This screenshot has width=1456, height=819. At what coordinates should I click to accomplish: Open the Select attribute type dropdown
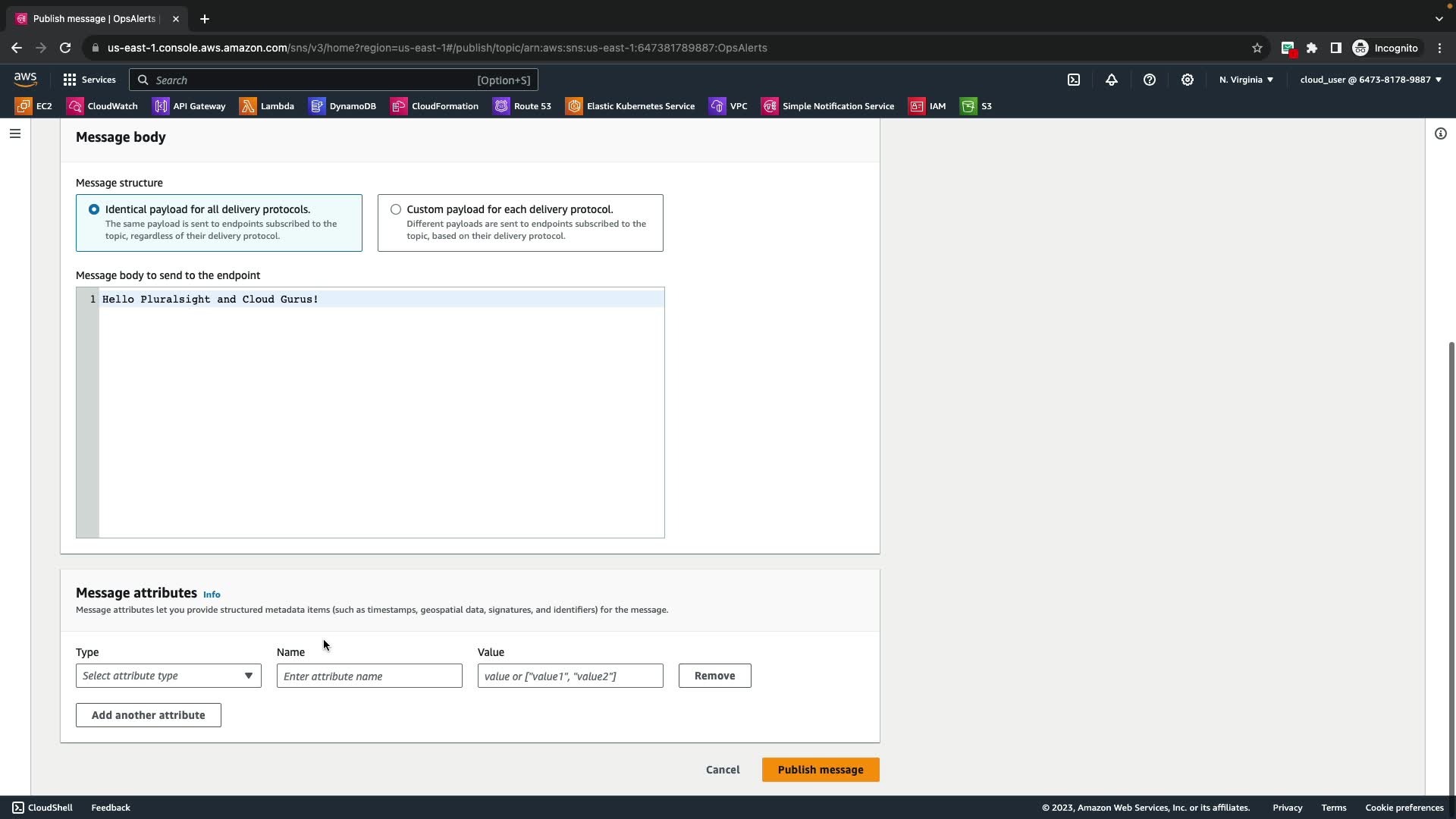point(168,676)
